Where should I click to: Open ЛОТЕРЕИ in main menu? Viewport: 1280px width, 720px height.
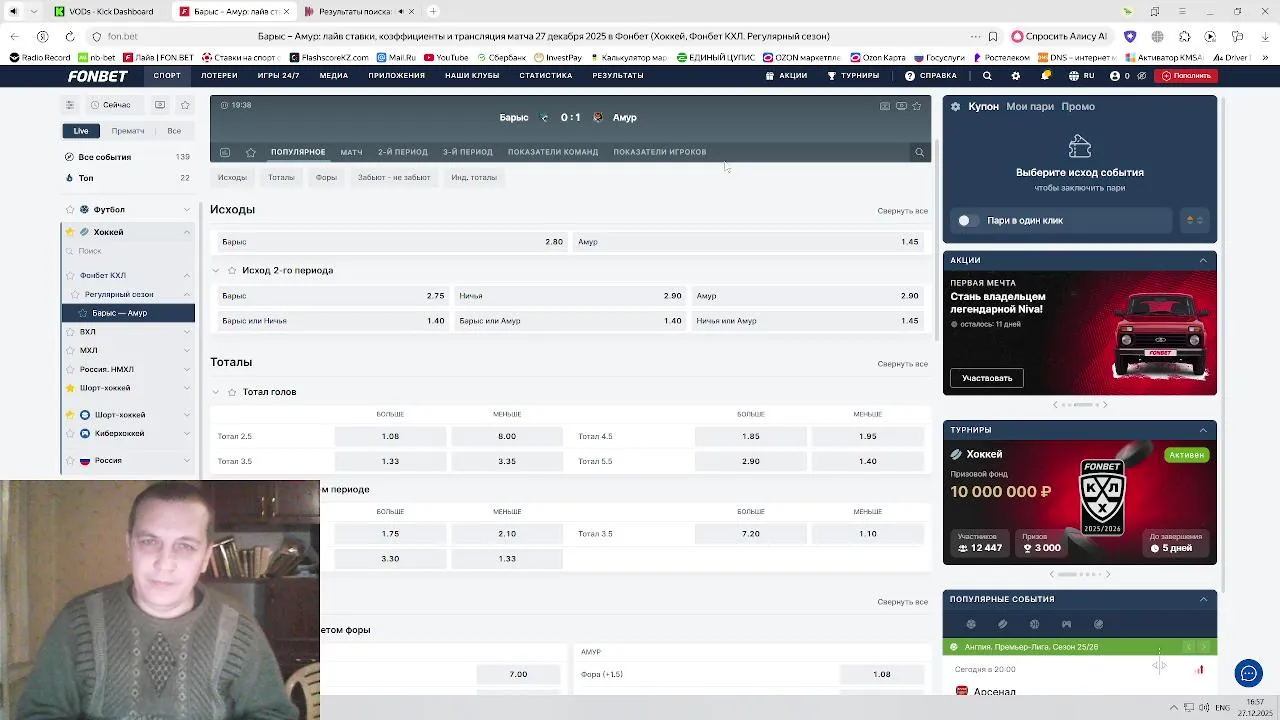(x=219, y=76)
